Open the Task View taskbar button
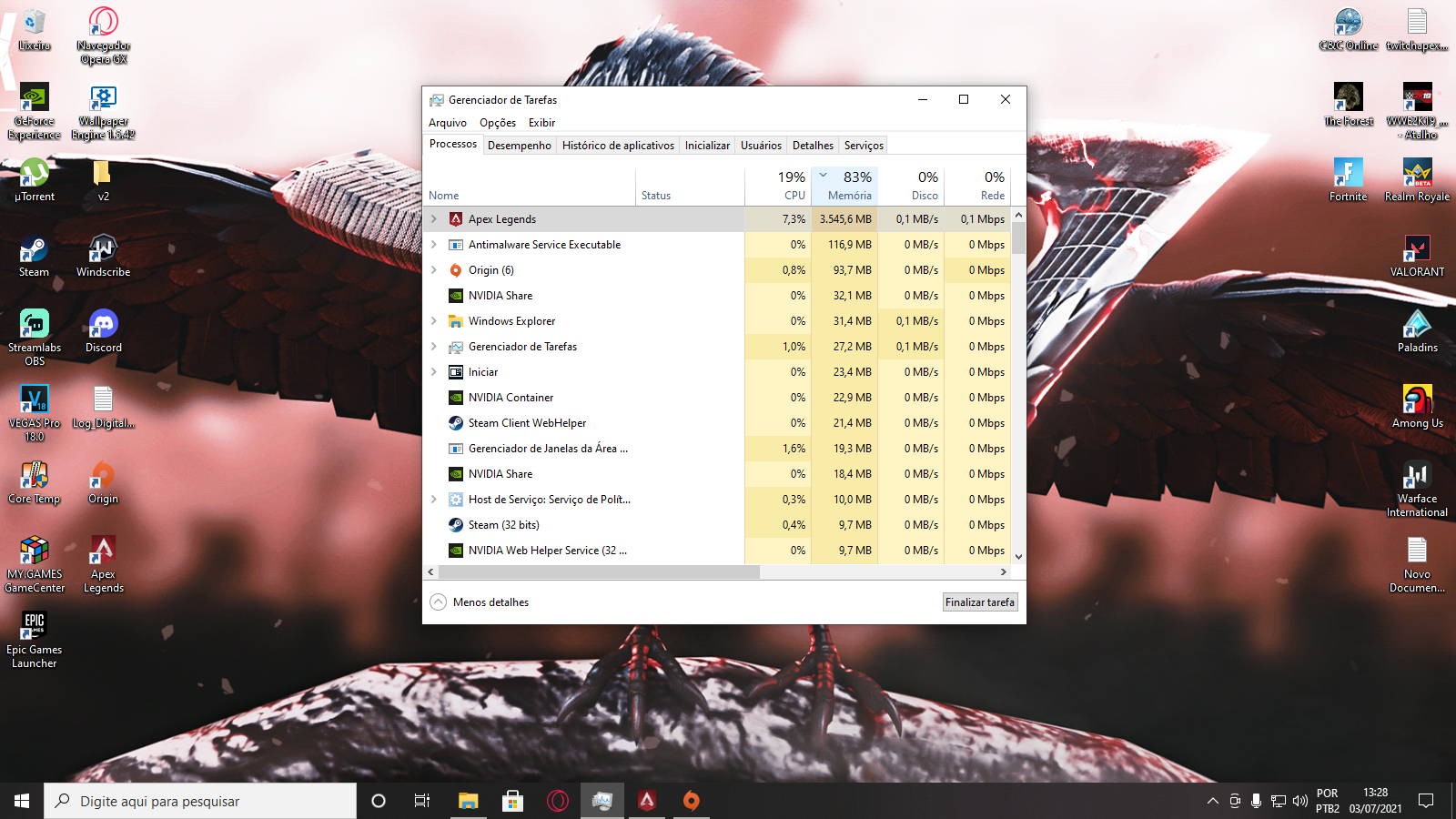 pyautogui.click(x=422, y=801)
